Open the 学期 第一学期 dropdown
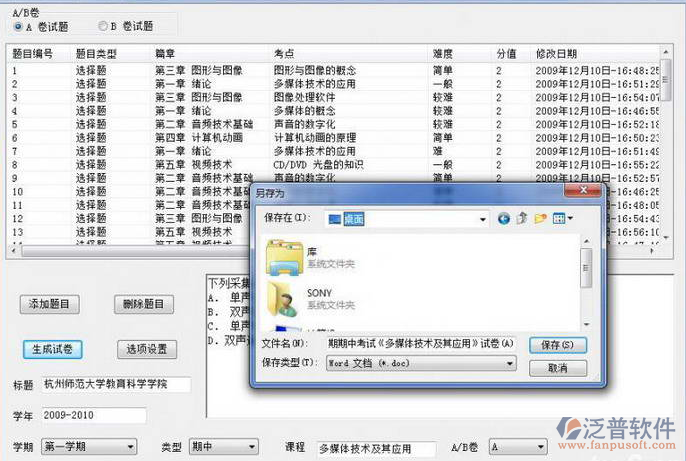 (x=130, y=447)
